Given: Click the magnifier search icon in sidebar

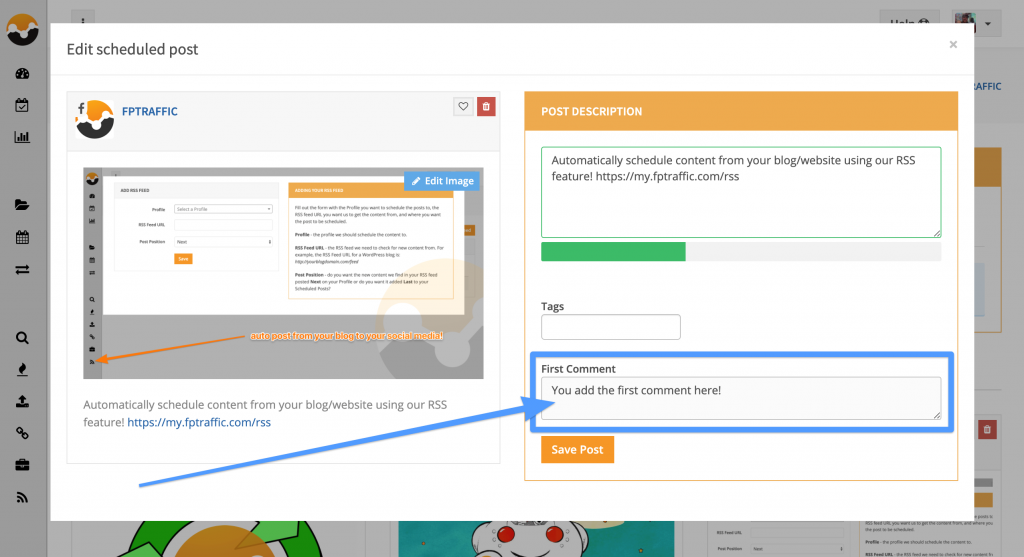Looking at the screenshot, I should coord(22,338).
